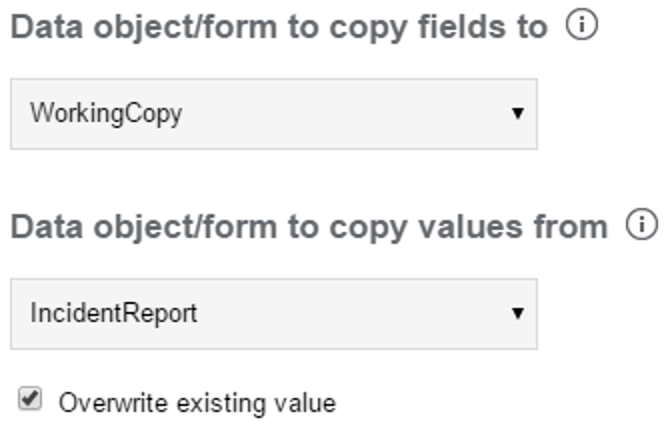Select the "IncidentReport" text in second dropdown

114,313
